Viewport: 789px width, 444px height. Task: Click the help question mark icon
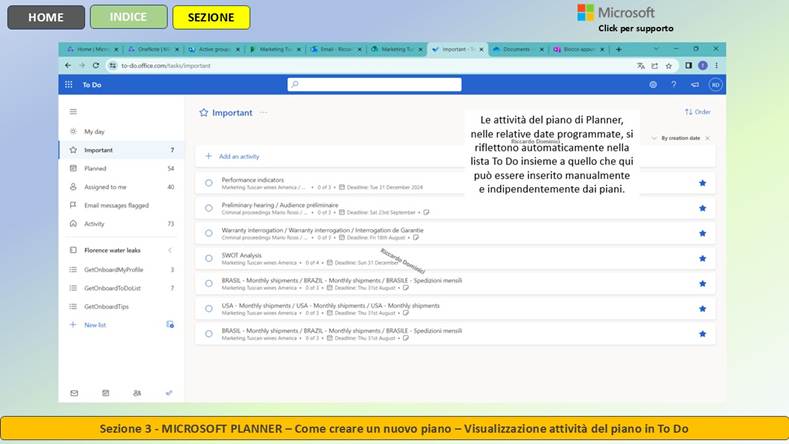pyautogui.click(x=673, y=85)
